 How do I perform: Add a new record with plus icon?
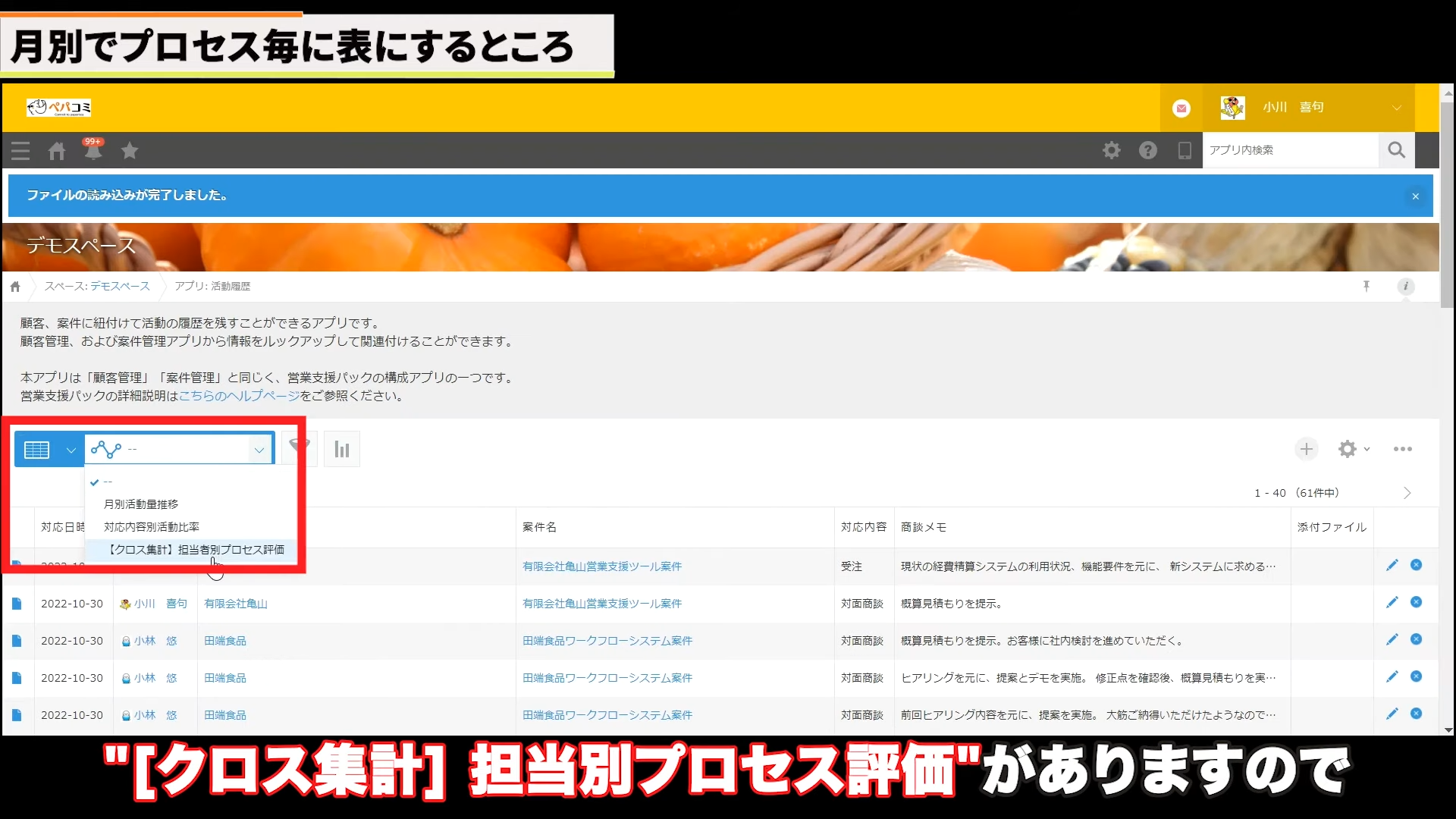click(x=1306, y=449)
